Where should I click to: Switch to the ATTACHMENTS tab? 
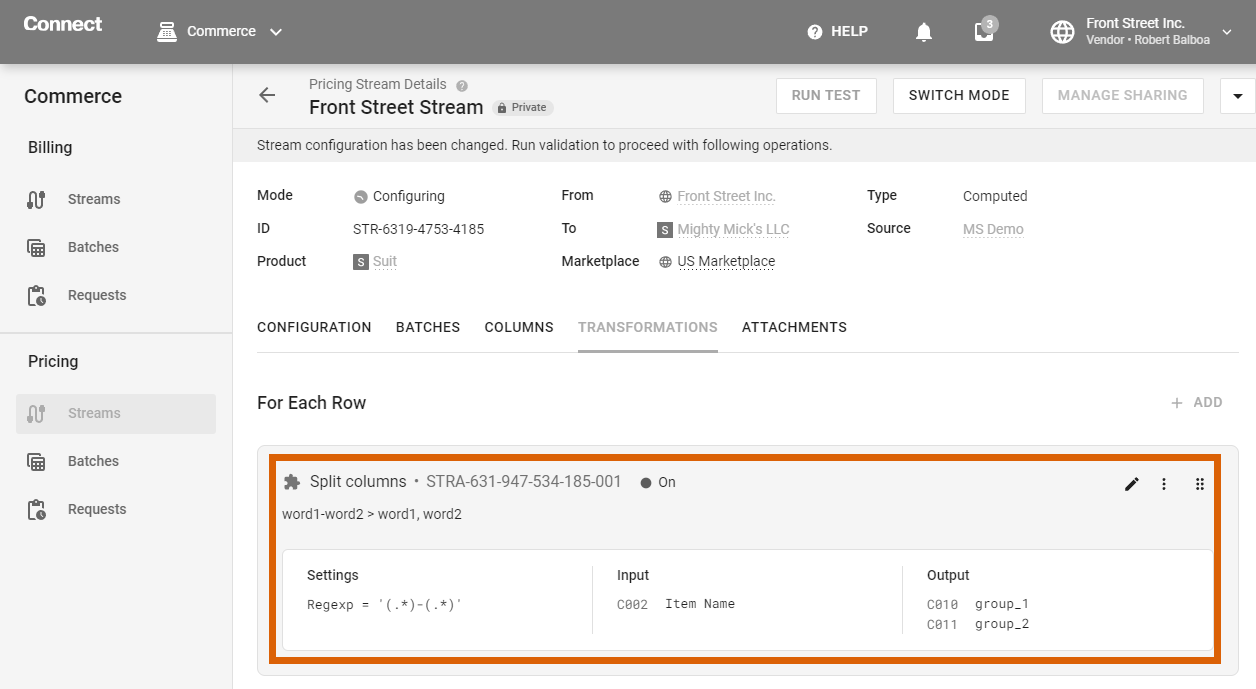point(794,327)
